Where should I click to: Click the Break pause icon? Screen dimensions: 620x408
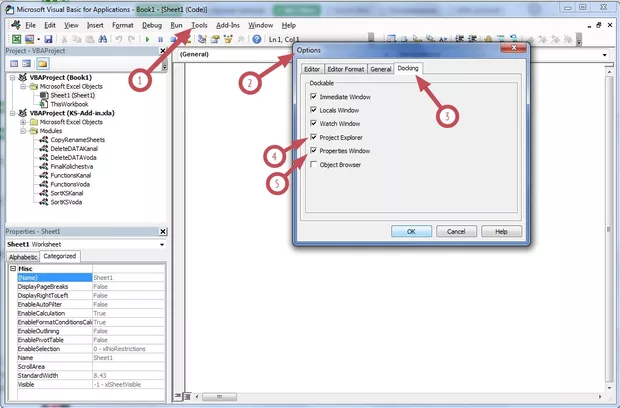coord(161,39)
